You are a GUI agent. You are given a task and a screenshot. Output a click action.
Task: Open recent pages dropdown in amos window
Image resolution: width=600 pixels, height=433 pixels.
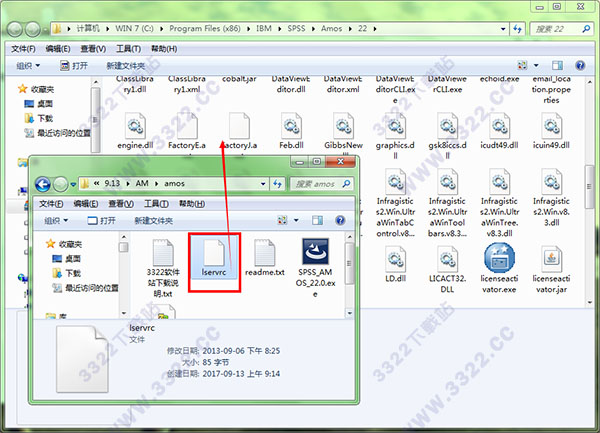click(x=73, y=185)
